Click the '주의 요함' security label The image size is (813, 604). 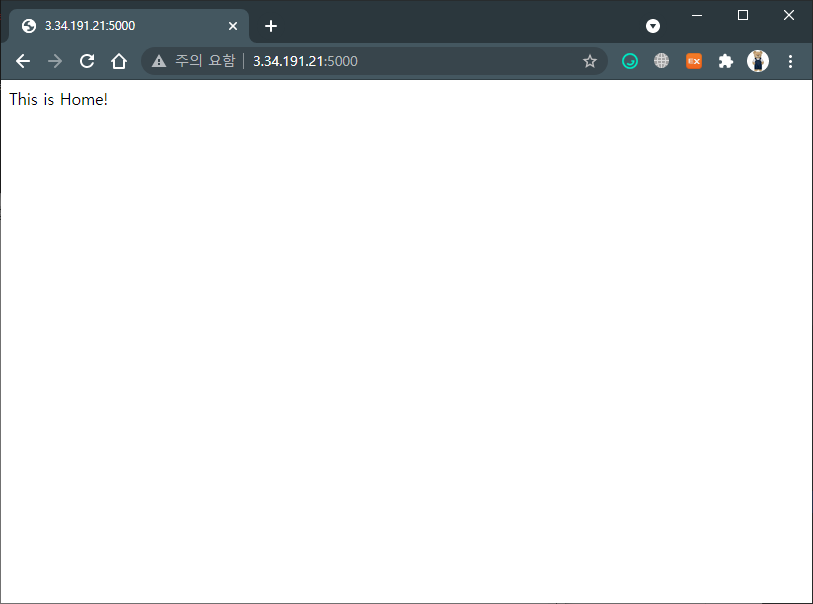[205, 61]
